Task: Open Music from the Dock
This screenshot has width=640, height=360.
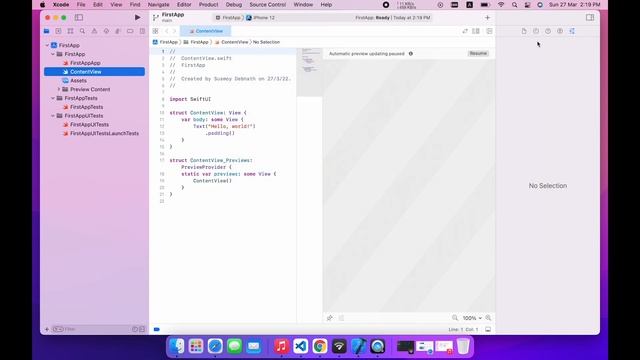Action: point(281,346)
